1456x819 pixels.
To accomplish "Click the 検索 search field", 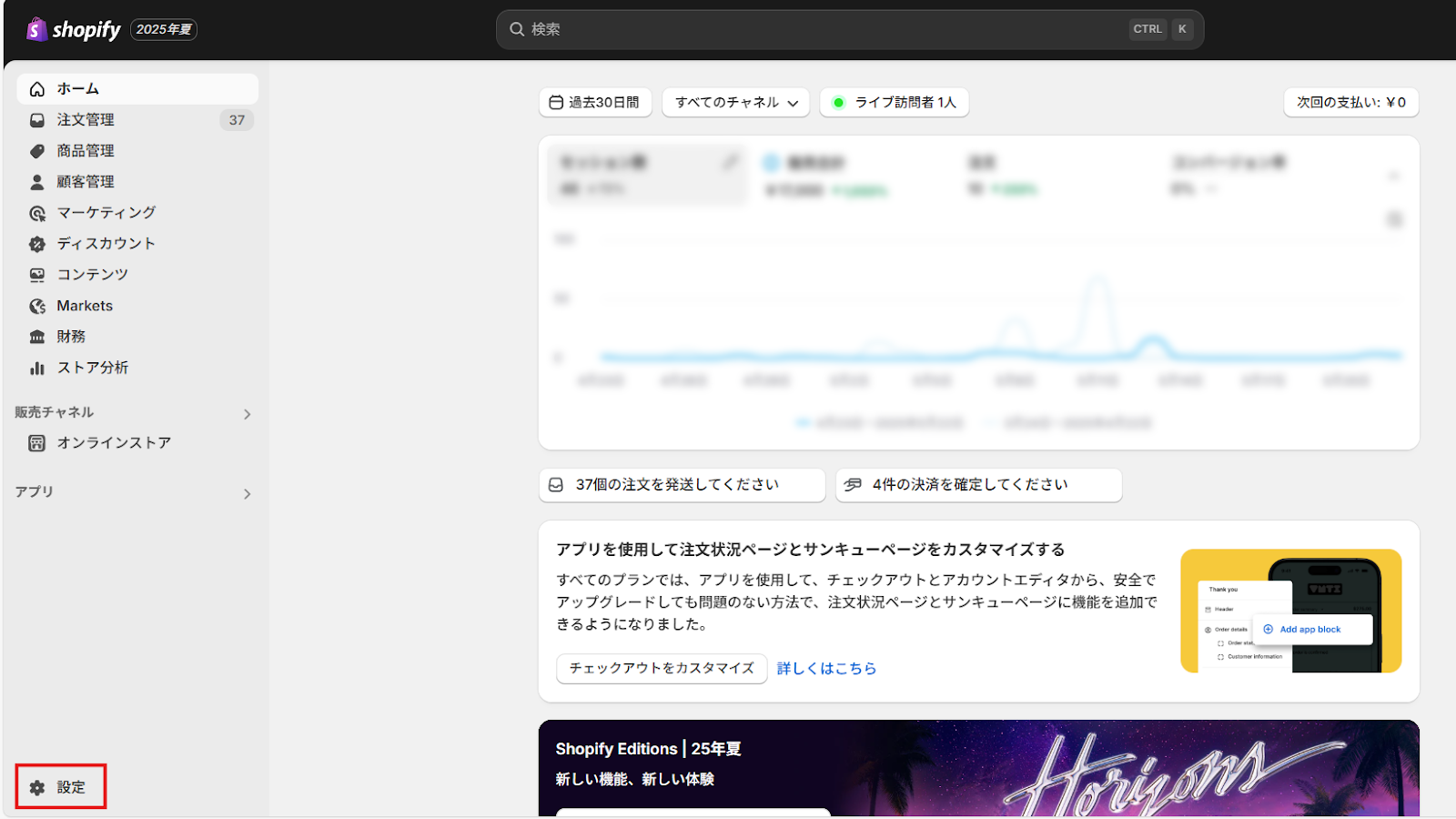I will pos(850,29).
